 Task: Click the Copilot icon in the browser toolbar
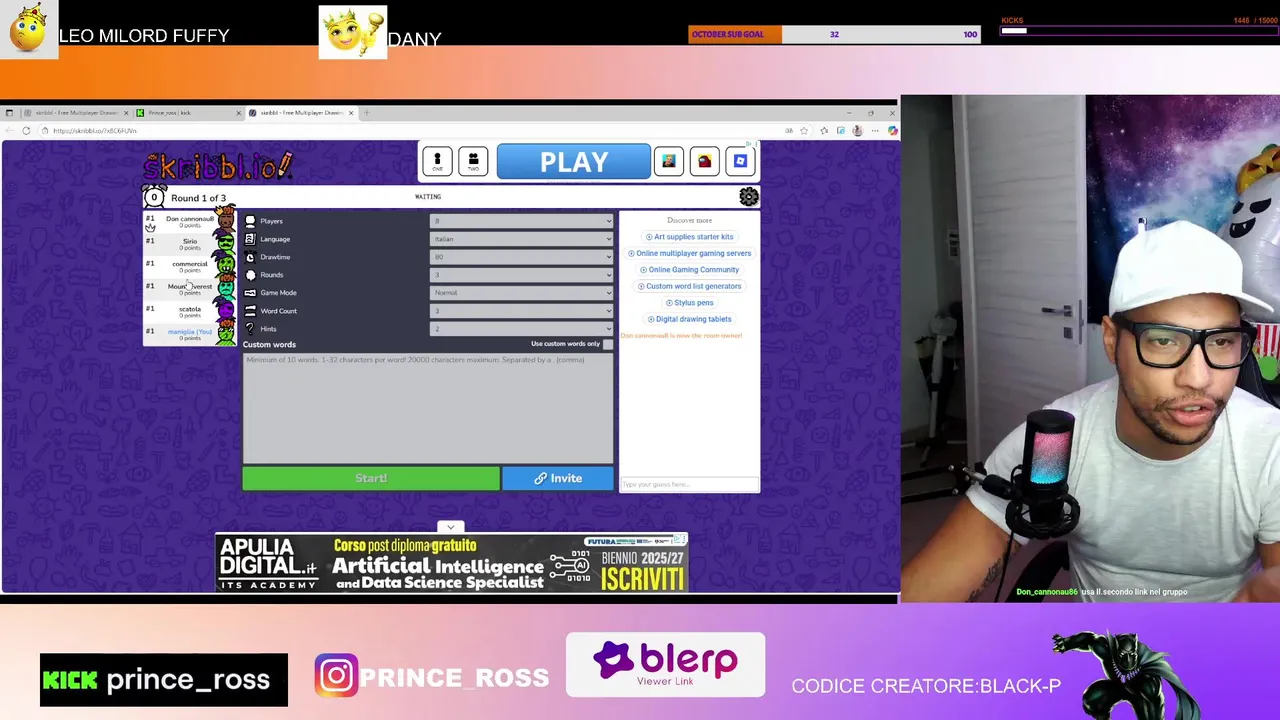[892, 131]
